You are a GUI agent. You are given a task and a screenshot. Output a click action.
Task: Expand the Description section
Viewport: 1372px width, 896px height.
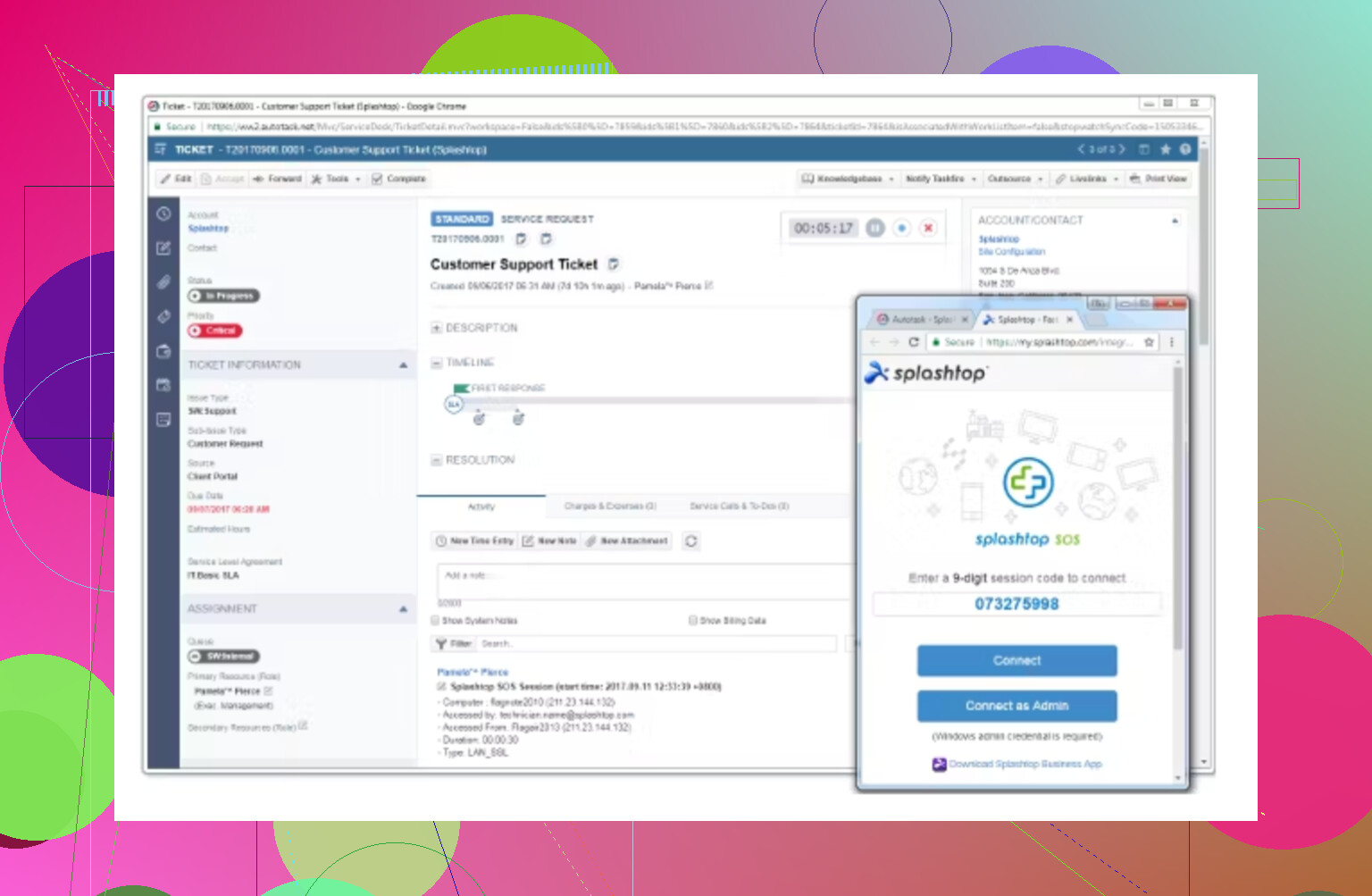pyautogui.click(x=437, y=329)
